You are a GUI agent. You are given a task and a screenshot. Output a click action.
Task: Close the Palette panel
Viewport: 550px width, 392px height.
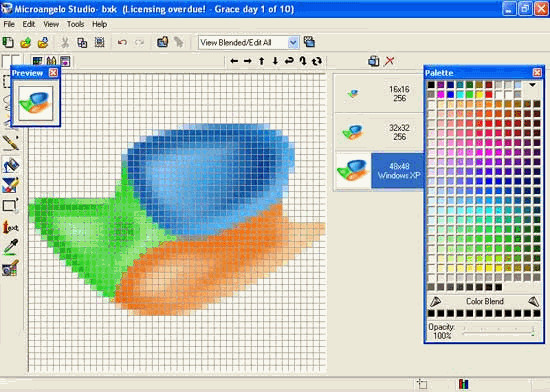(537, 73)
